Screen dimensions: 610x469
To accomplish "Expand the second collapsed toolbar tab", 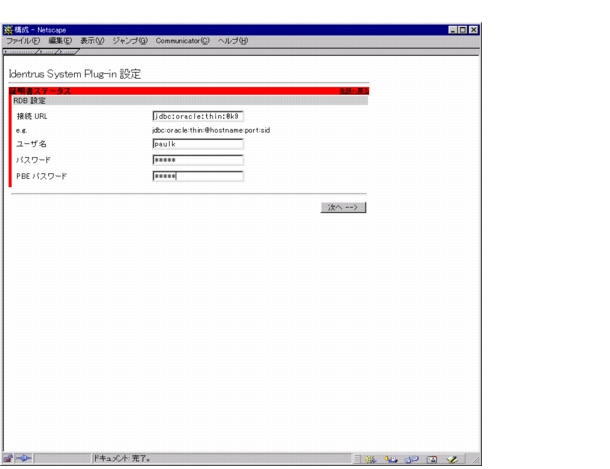I will 48,51.
